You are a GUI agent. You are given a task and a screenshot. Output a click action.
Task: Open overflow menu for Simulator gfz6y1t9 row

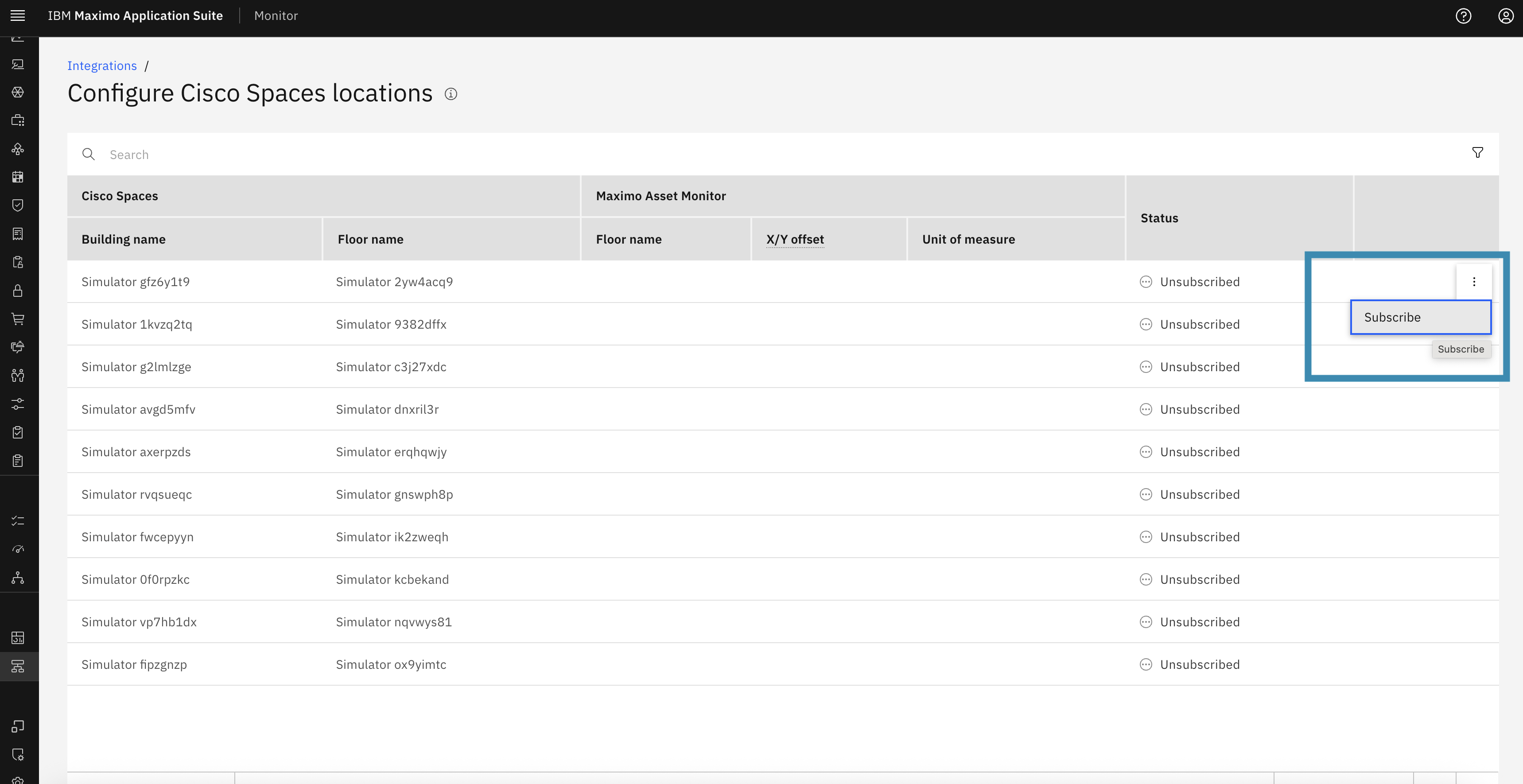click(x=1474, y=281)
